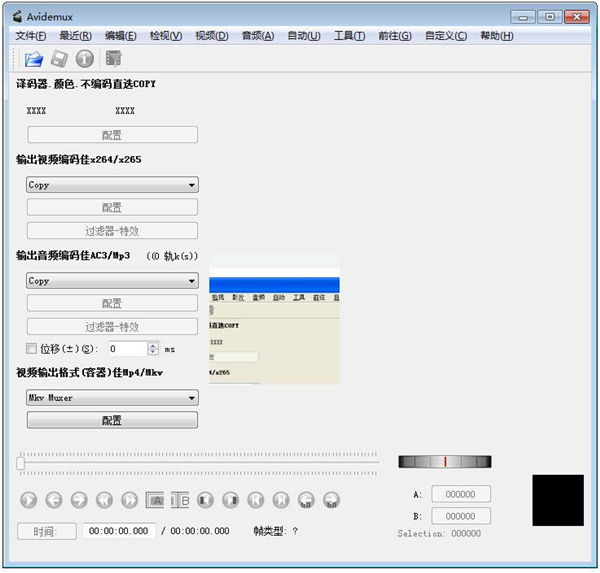Click the current time 00:00:00.000 field
Screen dimensions: 600x573
[x=119, y=531]
